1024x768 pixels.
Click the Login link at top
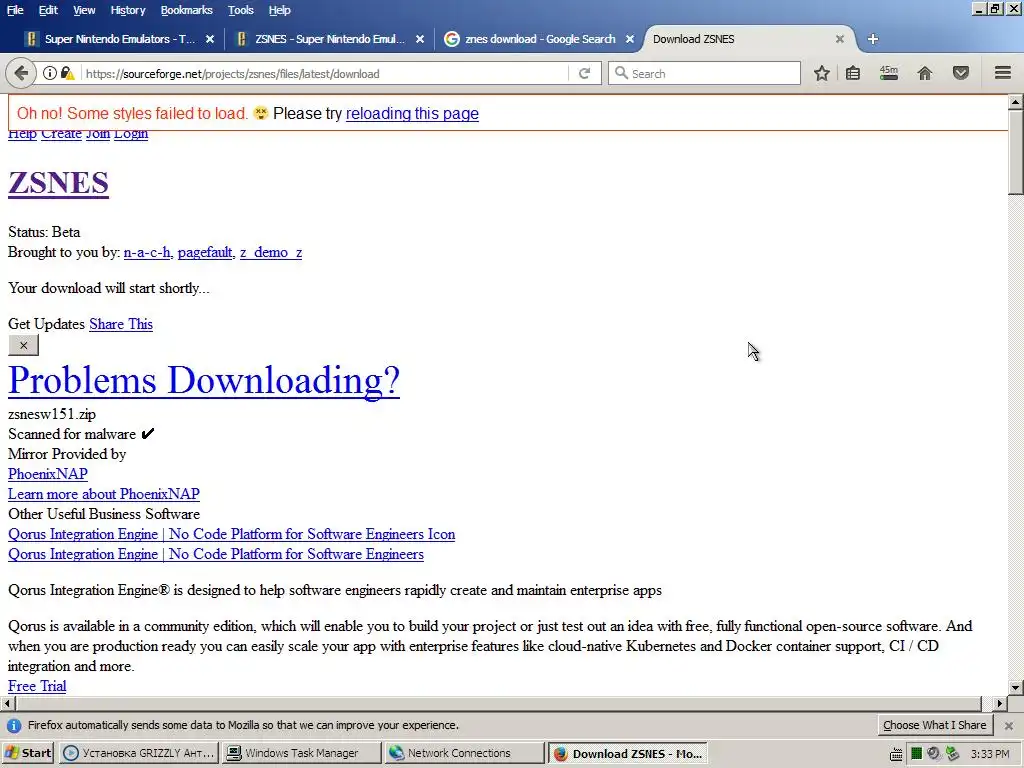tap(131, 134)
